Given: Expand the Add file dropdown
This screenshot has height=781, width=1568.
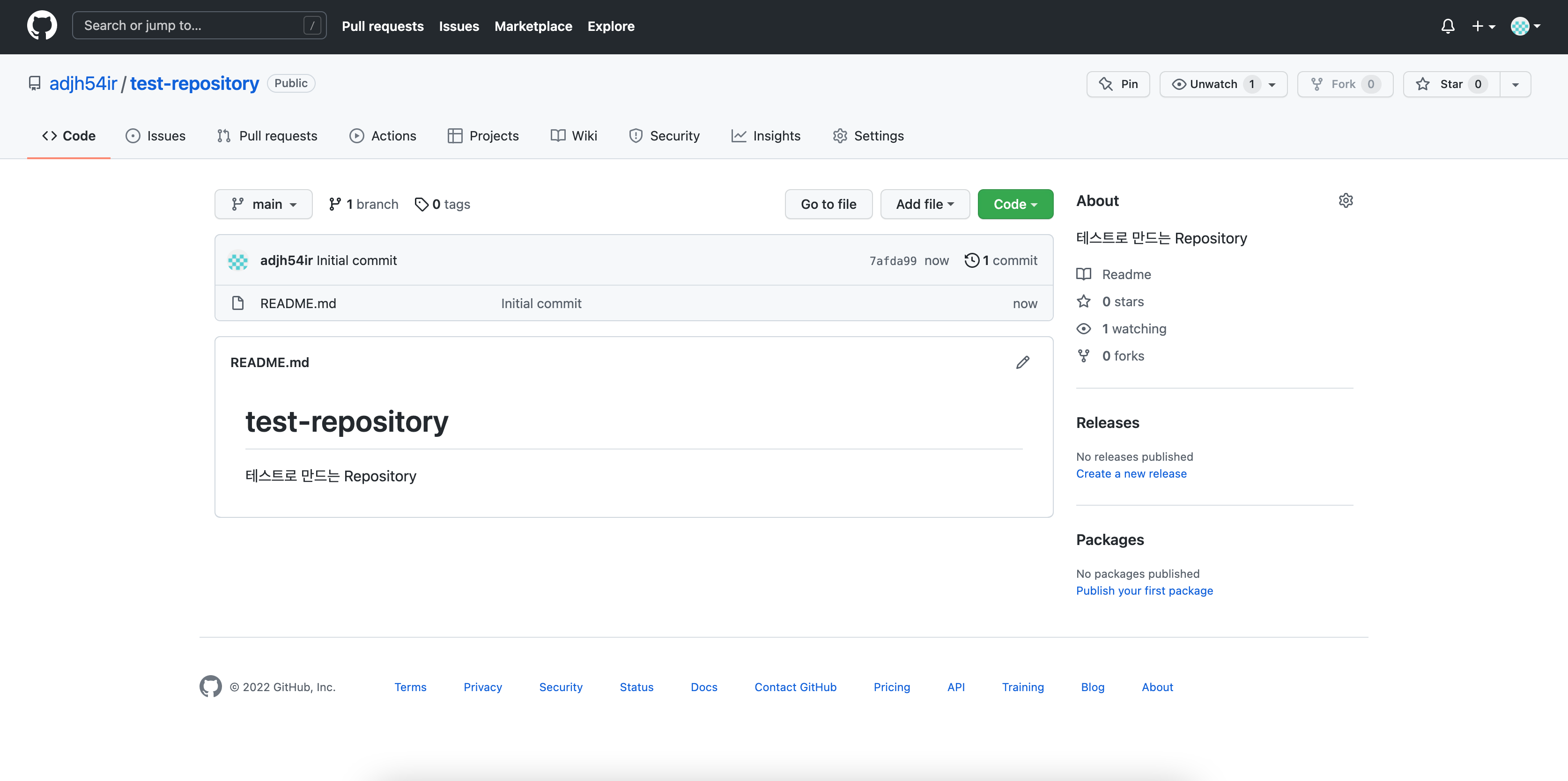Looking at the screenshot, I should (924, 205).
